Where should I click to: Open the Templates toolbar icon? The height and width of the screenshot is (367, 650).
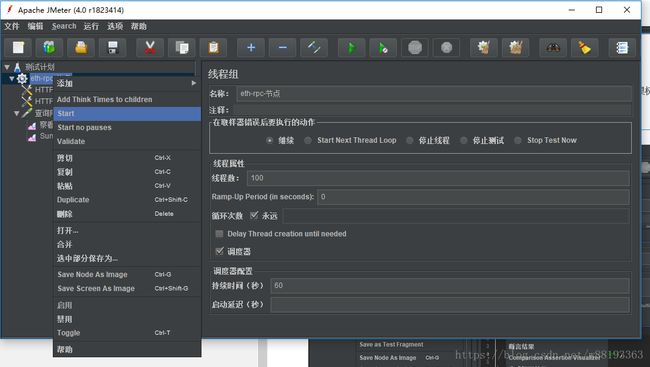[49, 48]
